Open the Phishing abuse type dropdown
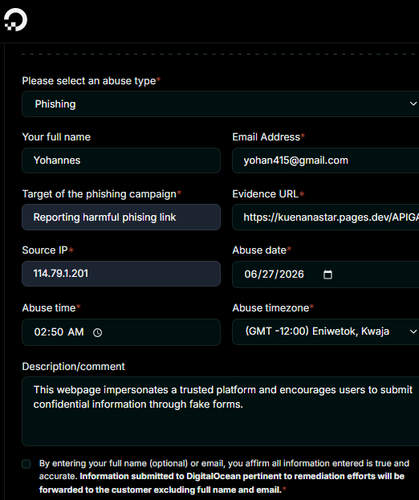The height and width of the screenshot is (500, 419). pos(220,104)
